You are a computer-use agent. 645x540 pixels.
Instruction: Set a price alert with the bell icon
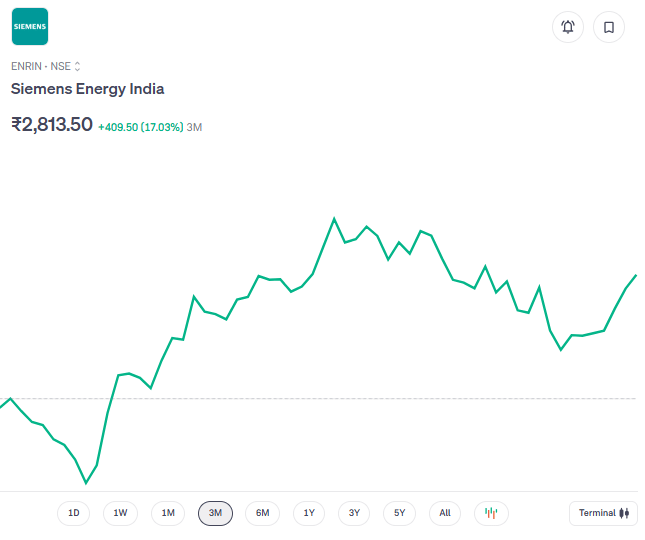point(568,27)
